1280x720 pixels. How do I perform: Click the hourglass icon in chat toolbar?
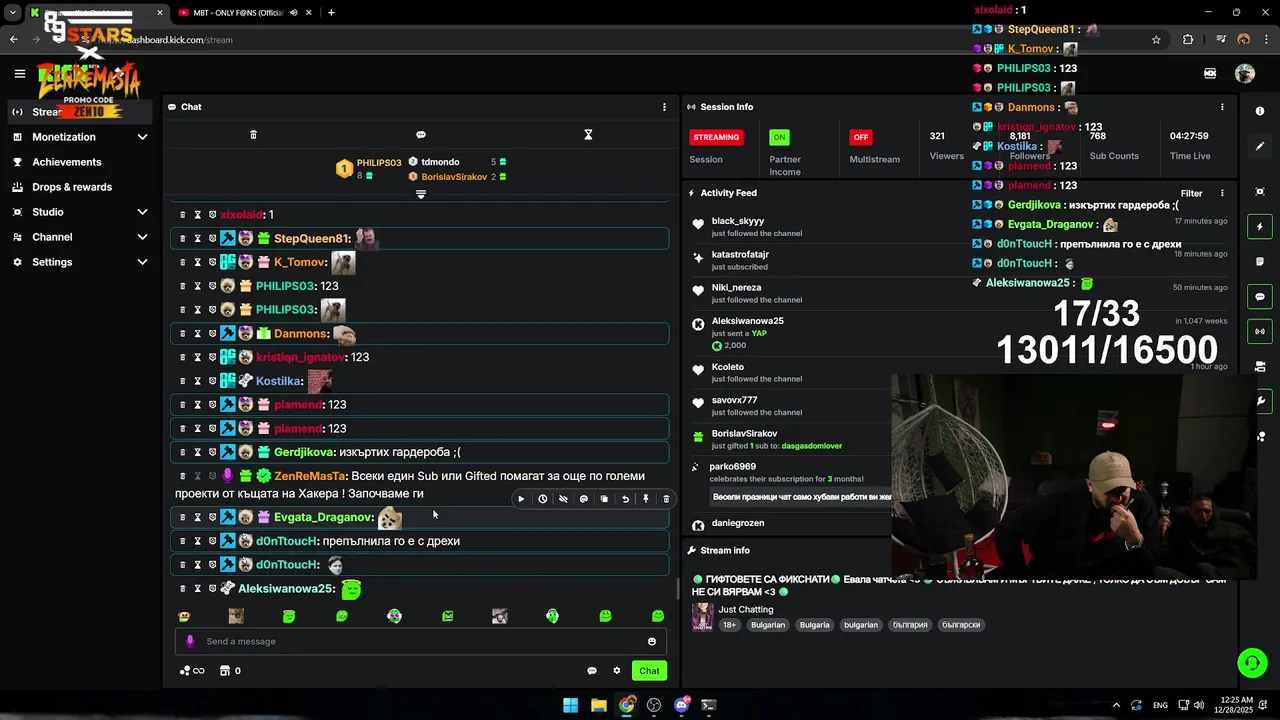coord(588,135)
